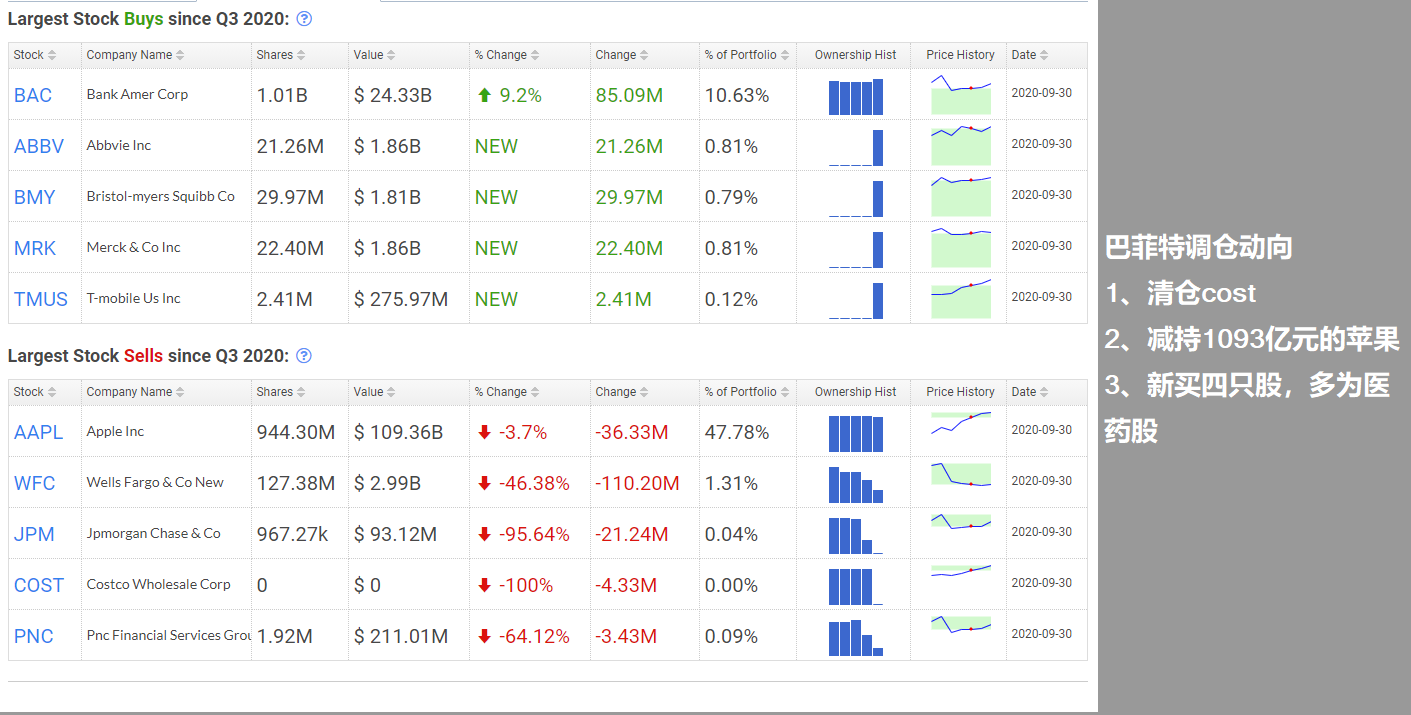
Task: Open the PNC stock link
Action: pos(34,636)
